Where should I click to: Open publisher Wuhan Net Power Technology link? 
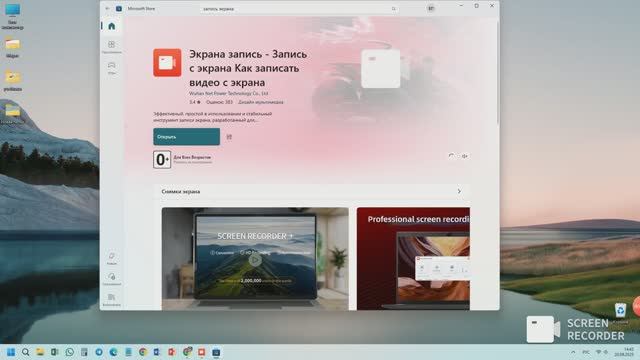tap(229, 93)
